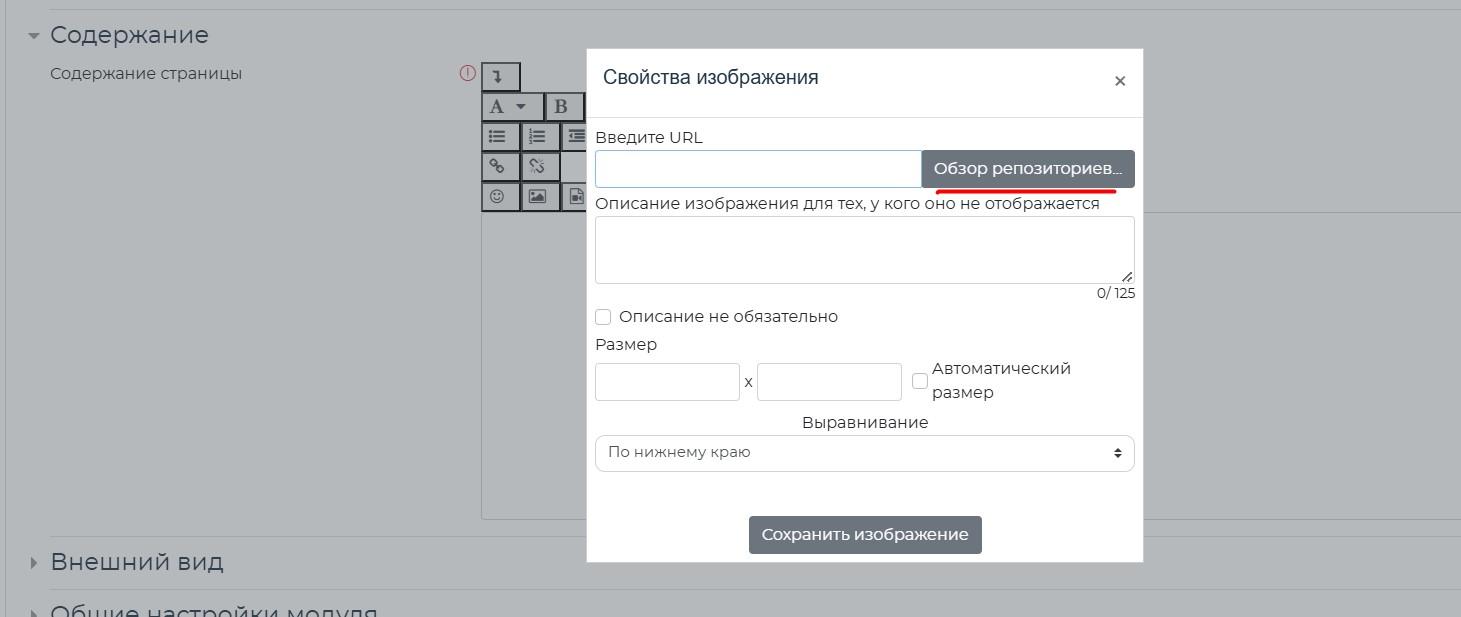Screen dimensions: 1461x617
Task: Insert an unordered bullet list
Action: pos(499,137)
